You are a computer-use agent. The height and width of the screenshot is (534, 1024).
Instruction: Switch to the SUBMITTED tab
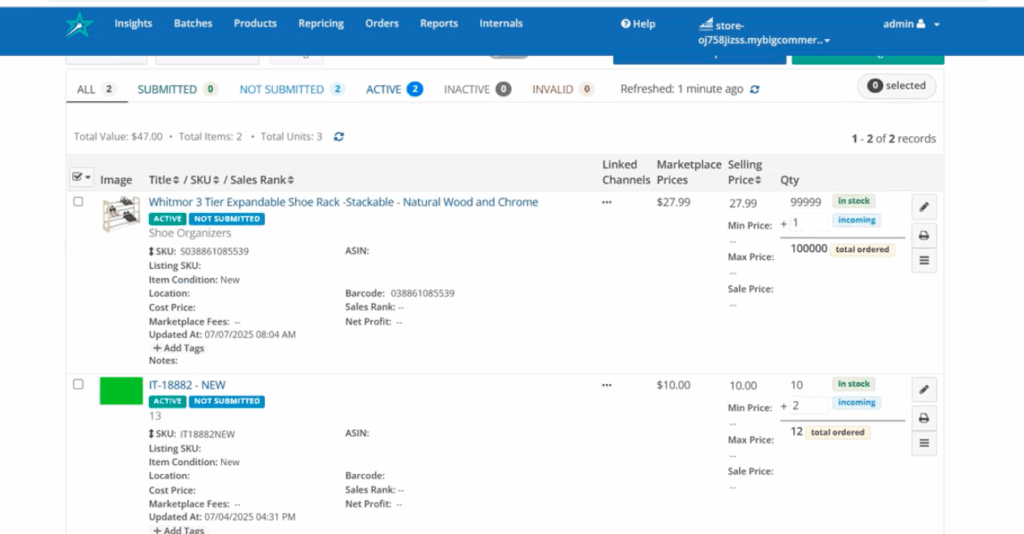tap(177, 89)
